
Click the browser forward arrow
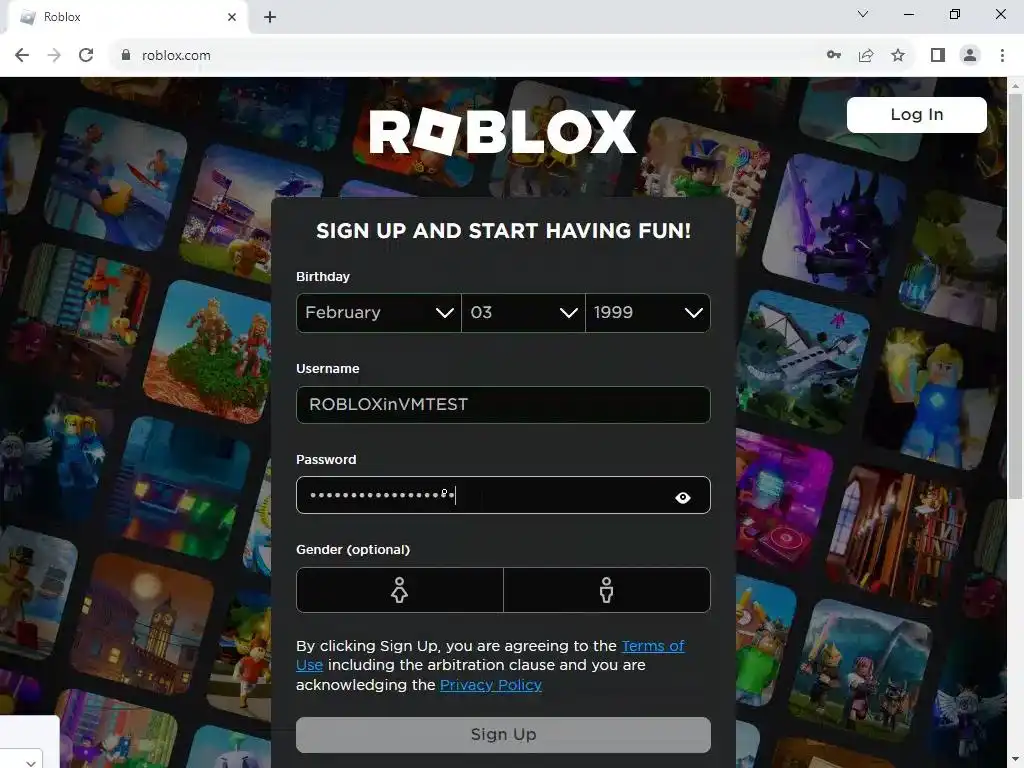click(54, 56)
